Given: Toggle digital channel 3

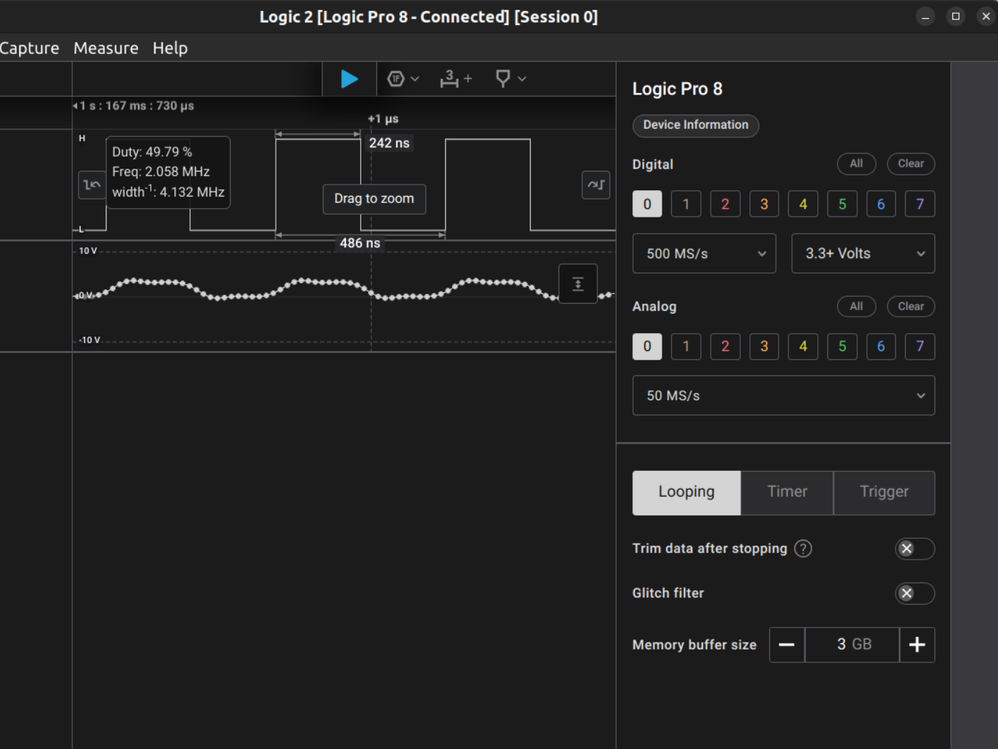Looking at the screenshot, I should point(764,204).
